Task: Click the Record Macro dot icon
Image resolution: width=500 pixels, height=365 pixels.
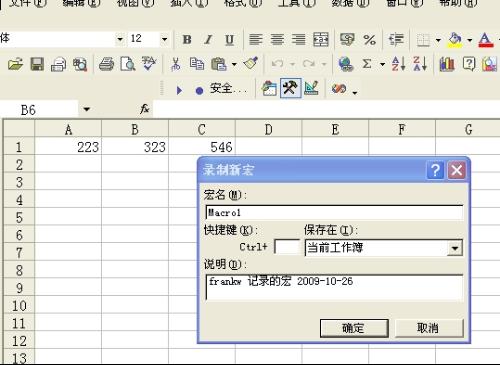Action: (199, 91)
